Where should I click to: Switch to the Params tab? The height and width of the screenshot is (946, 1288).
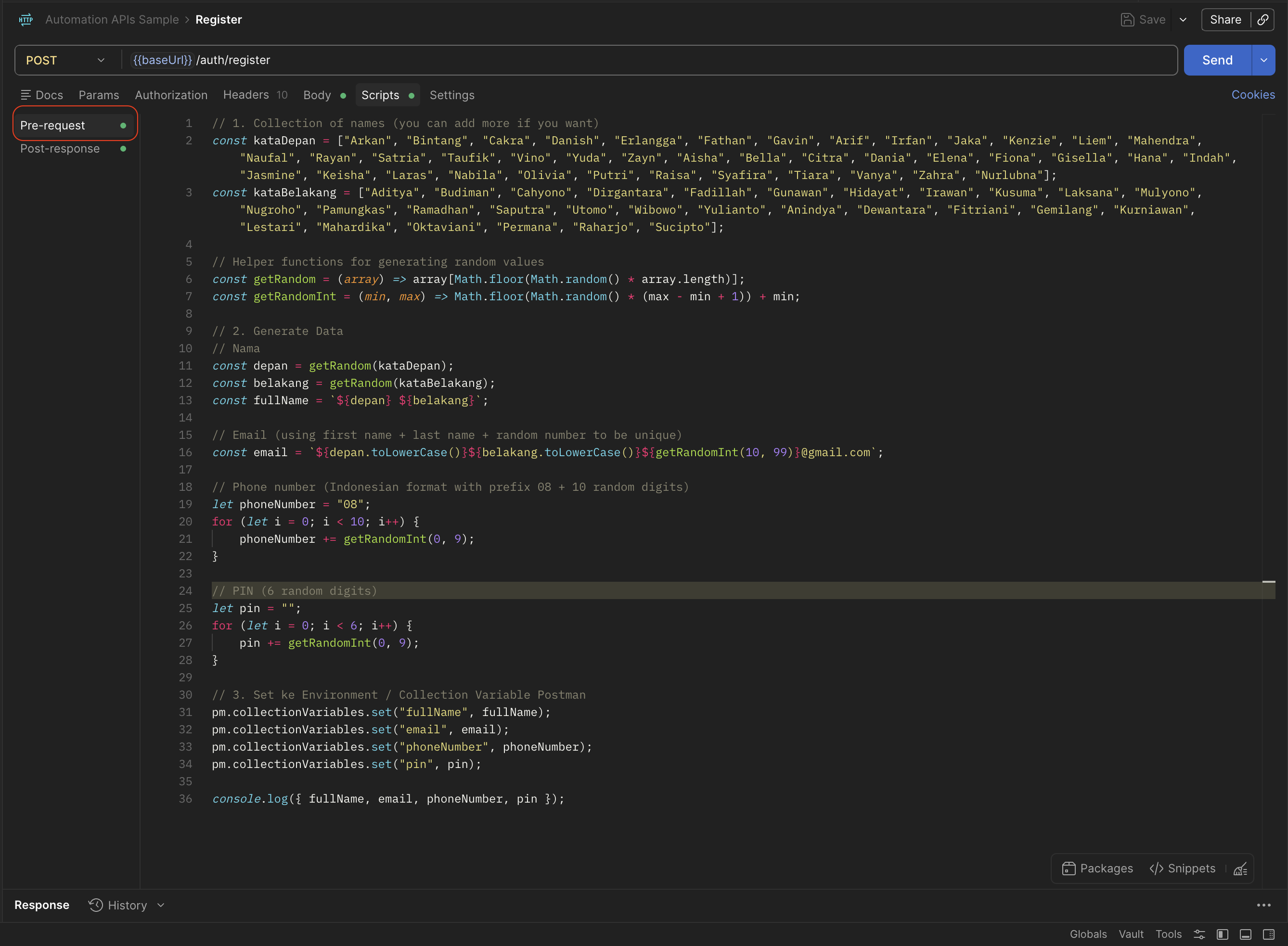pos(99,95)
